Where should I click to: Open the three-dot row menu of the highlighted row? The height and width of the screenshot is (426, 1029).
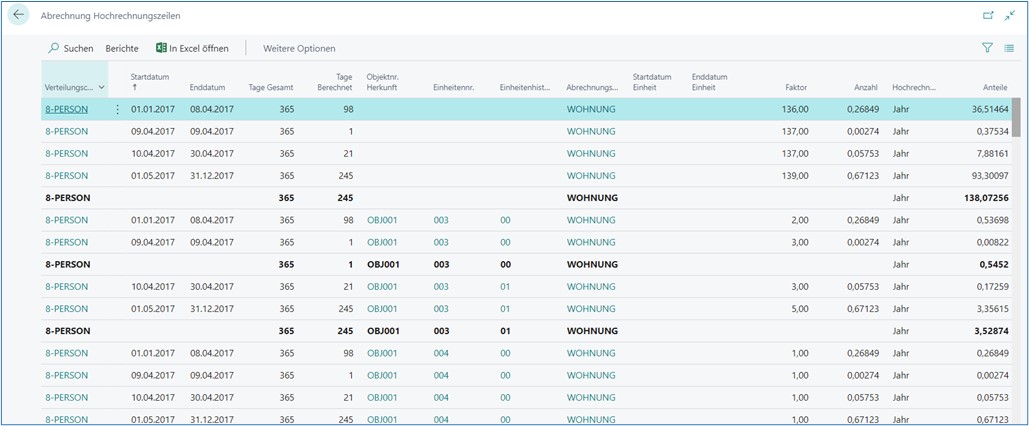(117, 109)
